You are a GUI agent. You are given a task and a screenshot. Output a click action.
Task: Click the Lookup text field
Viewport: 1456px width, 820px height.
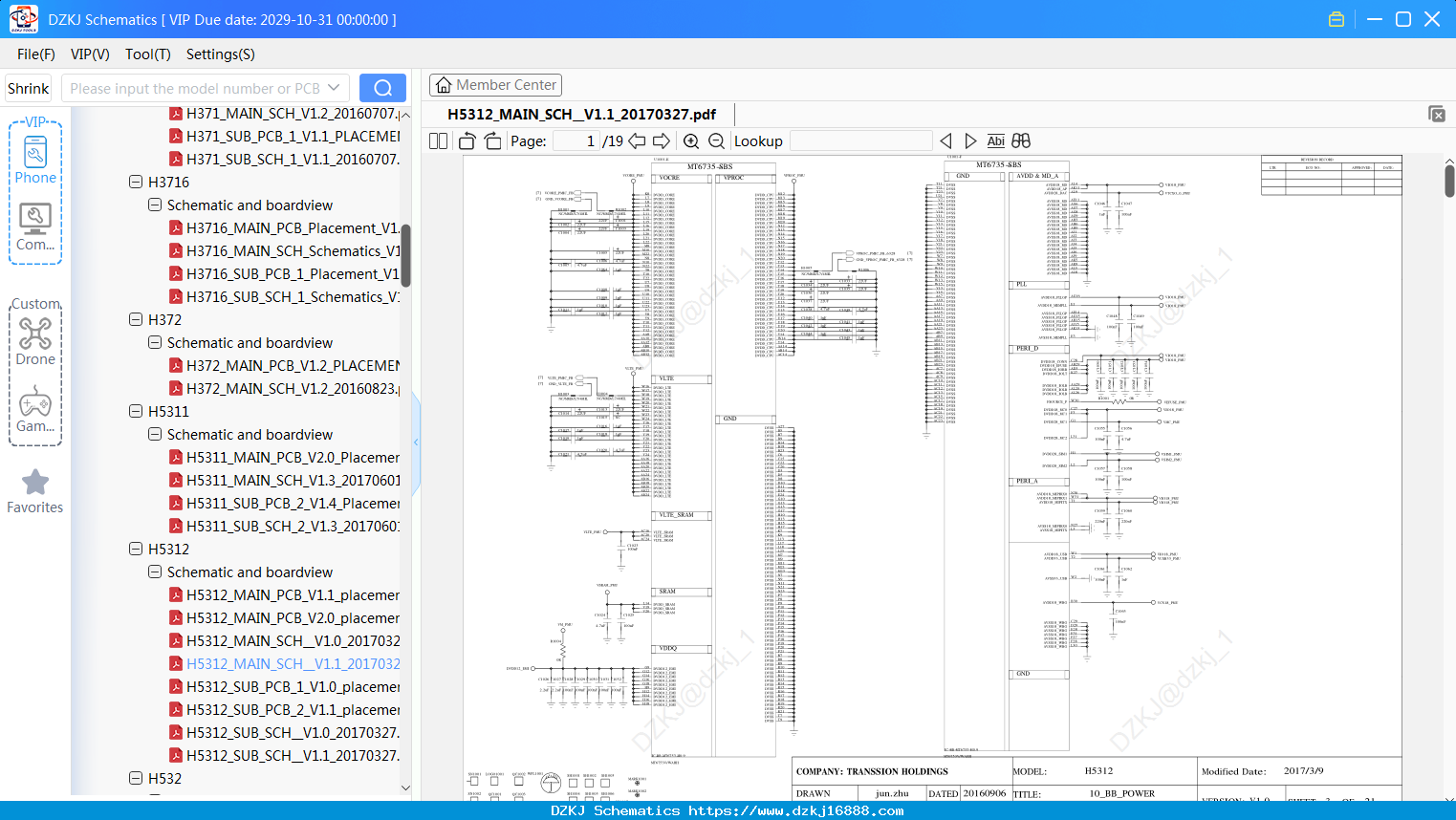[x=860, y=140]
